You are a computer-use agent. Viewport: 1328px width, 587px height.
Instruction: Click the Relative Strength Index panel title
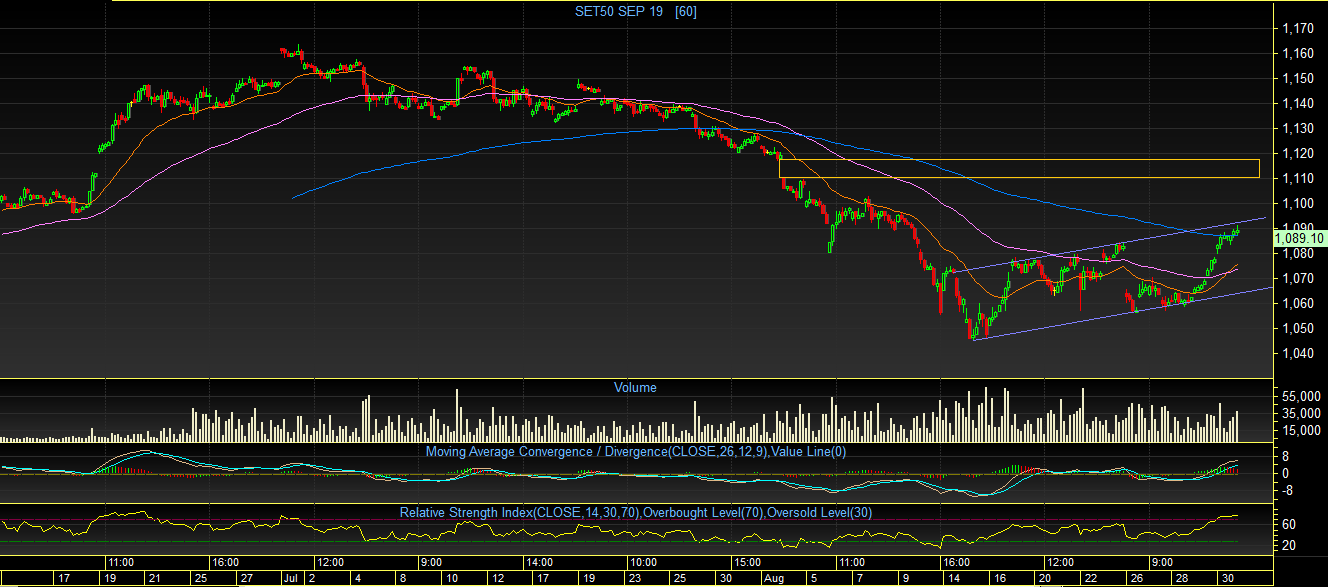point(636,512)
